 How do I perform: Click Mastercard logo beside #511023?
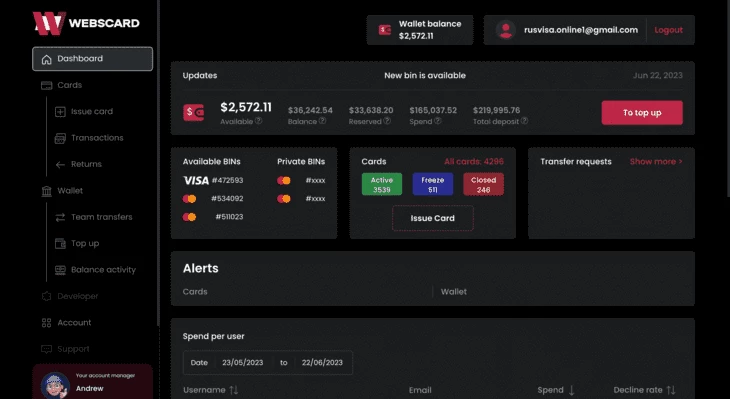(x=189, y=217)
